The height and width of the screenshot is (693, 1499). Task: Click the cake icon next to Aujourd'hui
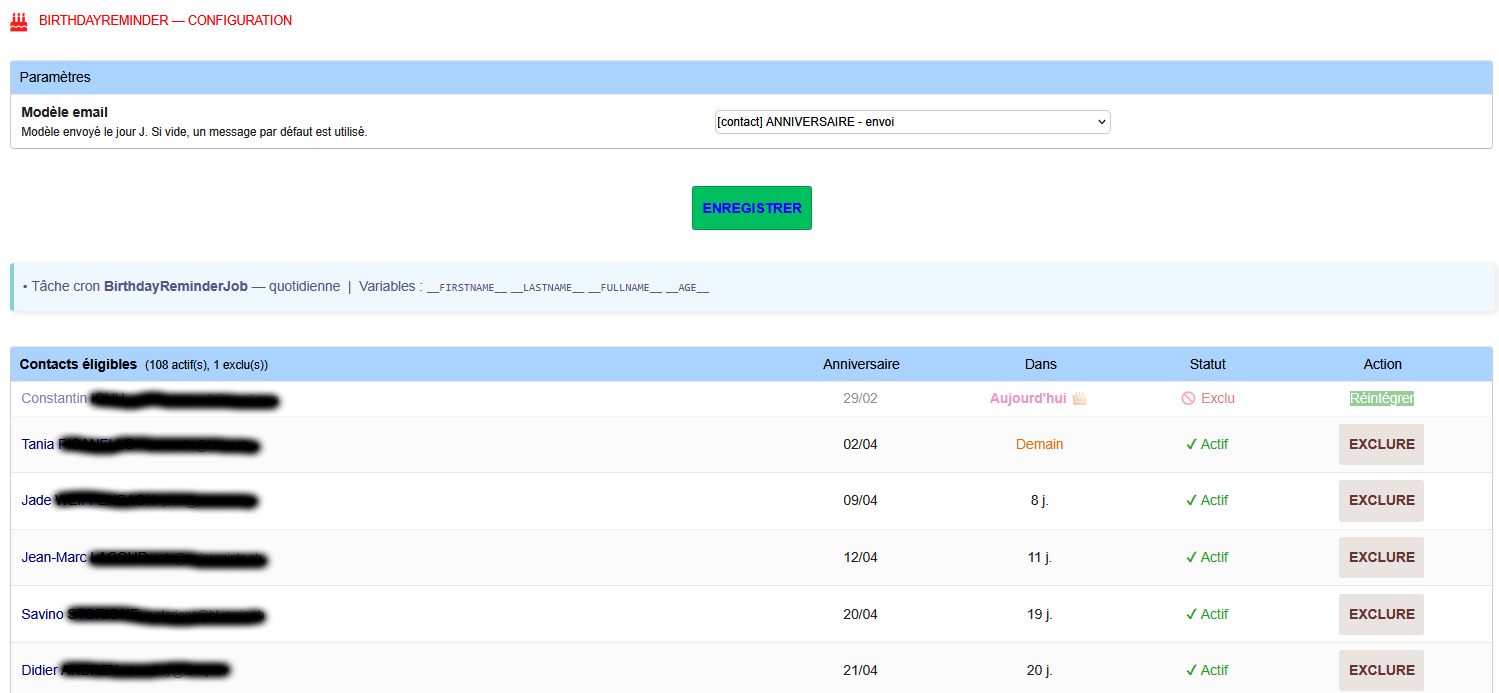1079,398
